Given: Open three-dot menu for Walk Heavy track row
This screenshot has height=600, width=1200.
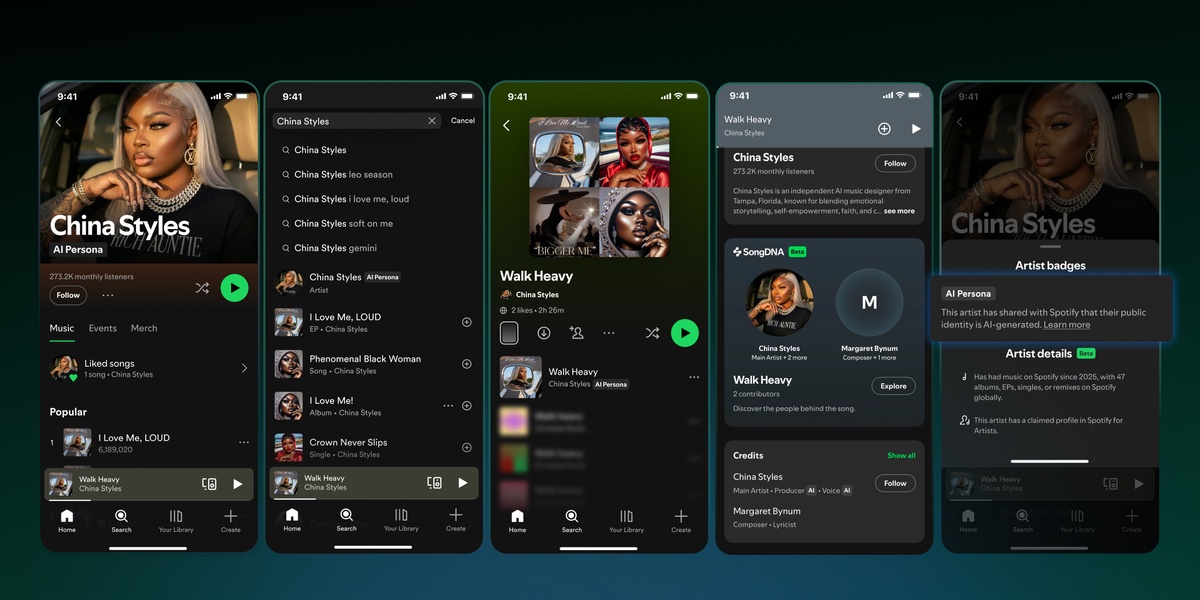Looking at the screenshot, I should pyautogui.click(x=694, y=377).
